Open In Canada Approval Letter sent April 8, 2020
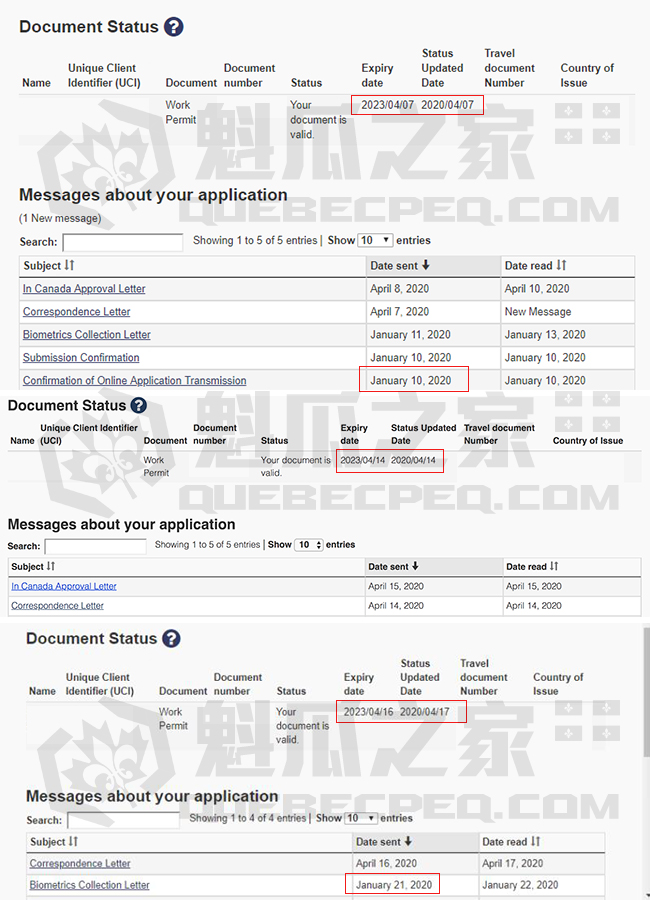The image size is (650, 900). [84, 289]
